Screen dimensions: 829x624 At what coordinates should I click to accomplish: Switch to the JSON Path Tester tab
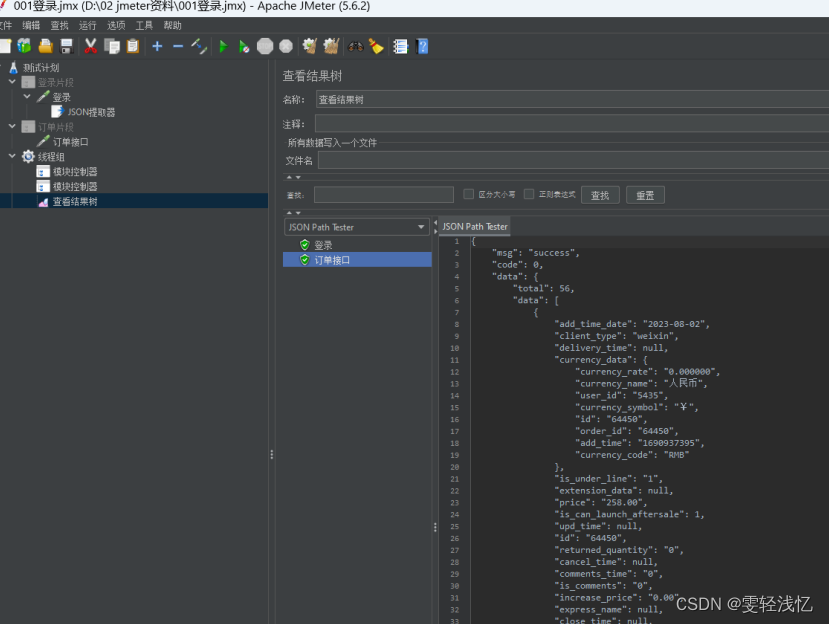pyautogui.click(x=474, y=226)
